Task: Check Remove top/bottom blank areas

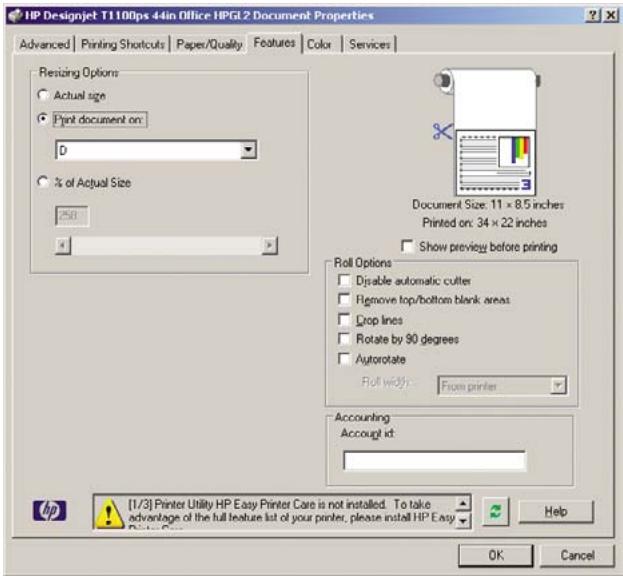Action: click(x=344, y=299)
